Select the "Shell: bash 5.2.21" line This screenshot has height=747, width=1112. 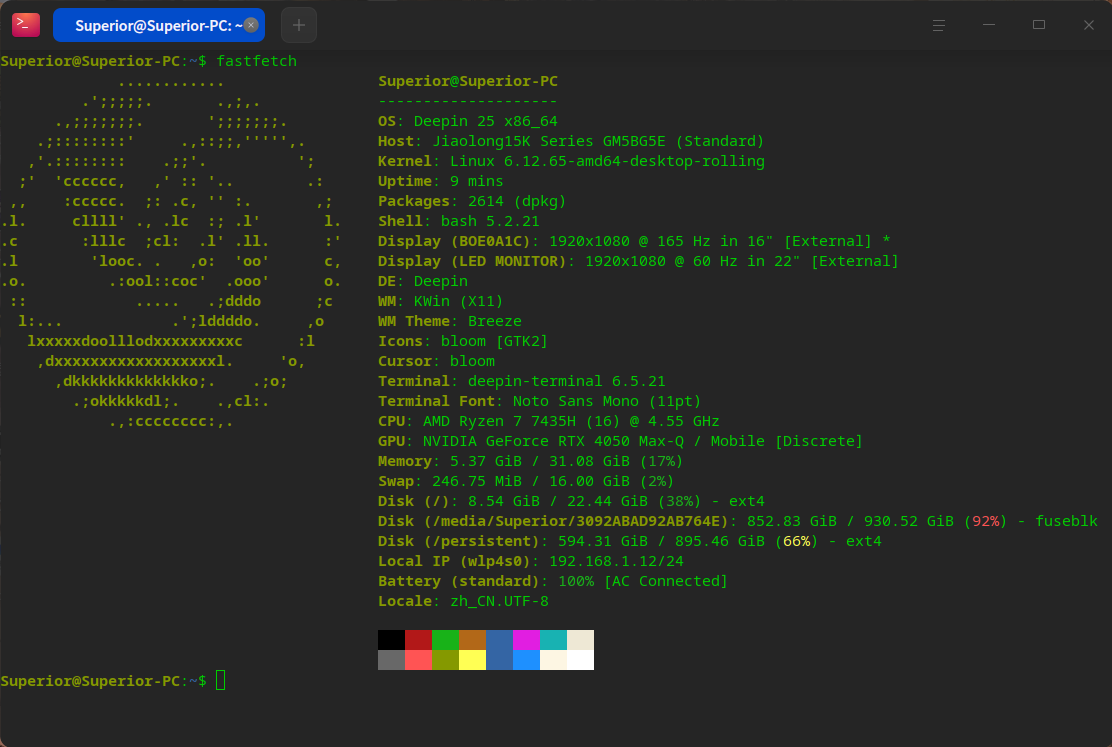[459, 221]
